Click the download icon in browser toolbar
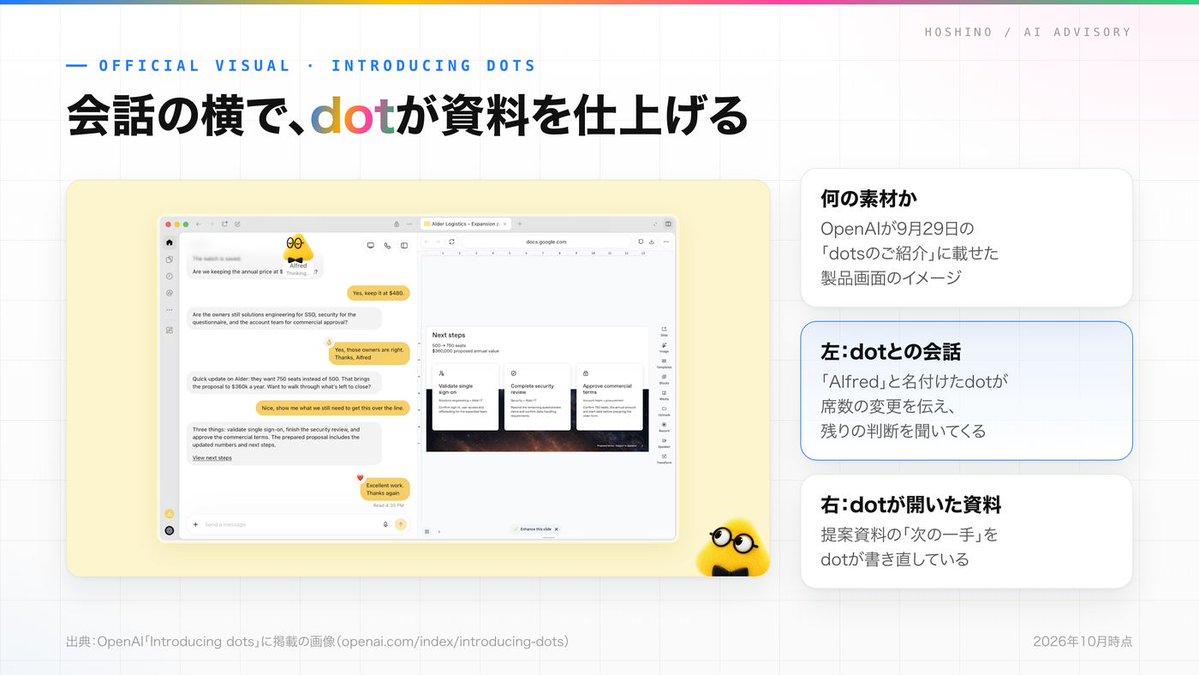This screenshot has width=1199, height=675. (x=651, y=242)
